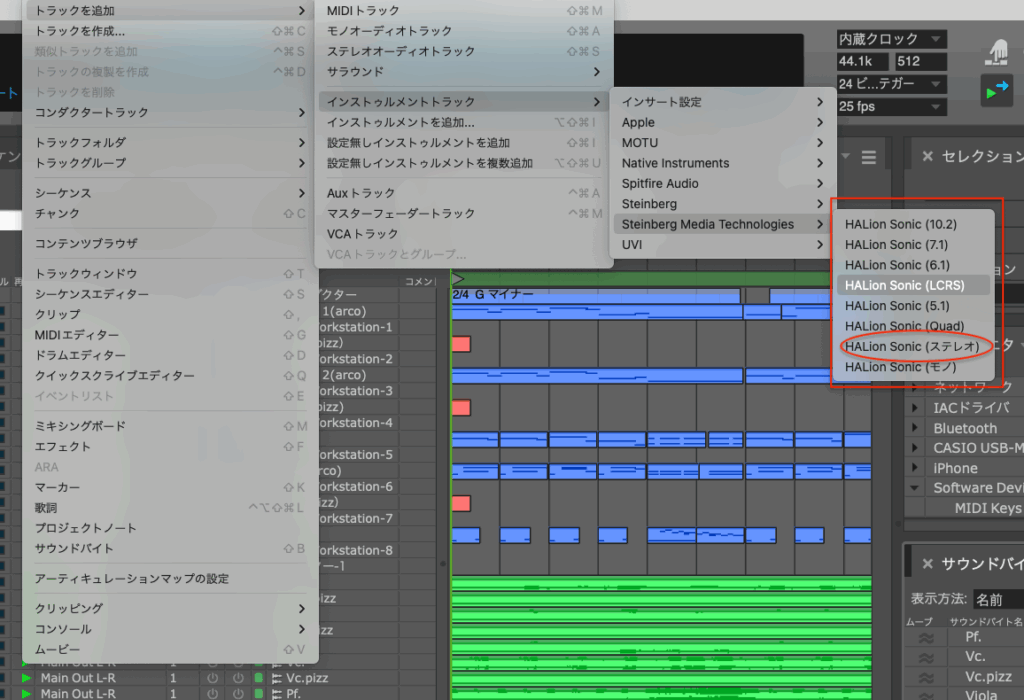
Task: Collapse the Software Devices tree item
Action: (x=916, y=488)
